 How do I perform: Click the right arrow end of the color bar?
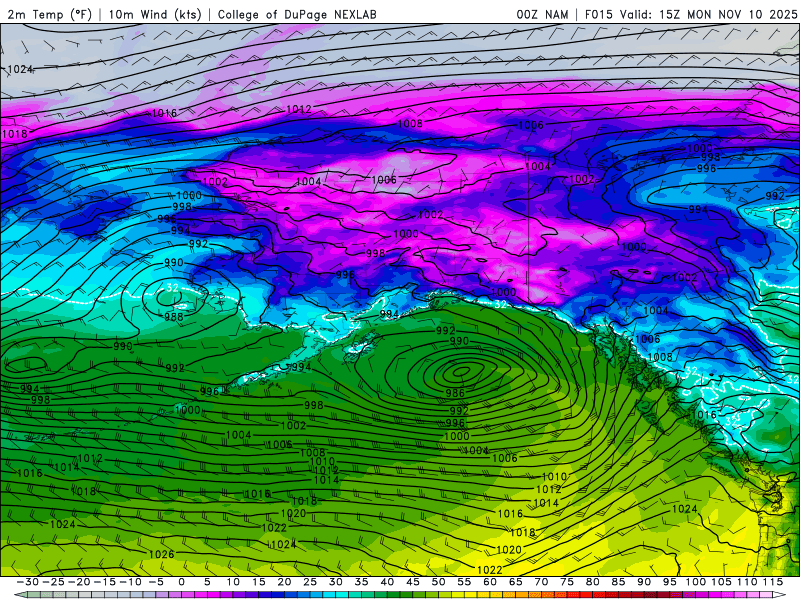point(779,595)
